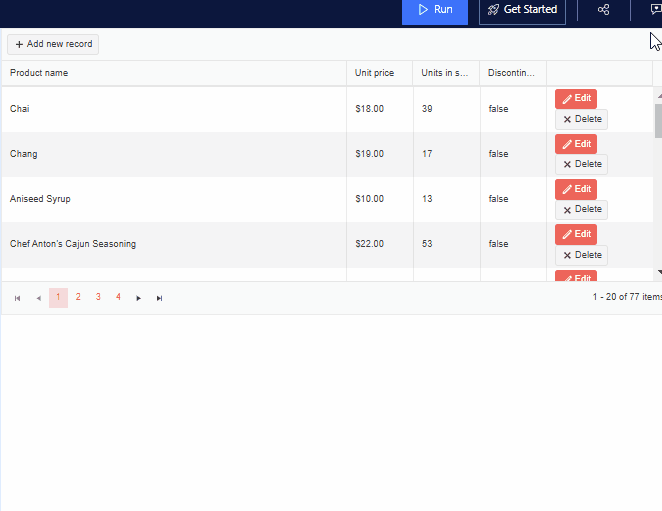Click the $22.00 unit price cell
This screenshot has height=511, width=662.
coord(380,245)
